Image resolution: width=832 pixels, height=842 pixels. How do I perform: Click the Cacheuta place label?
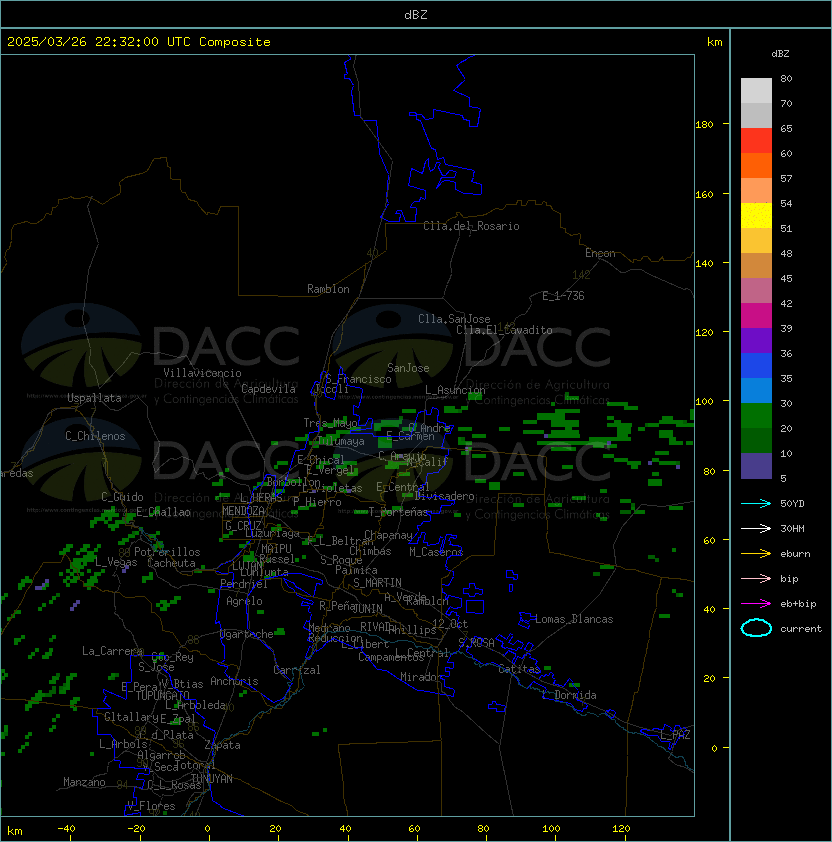171,563
